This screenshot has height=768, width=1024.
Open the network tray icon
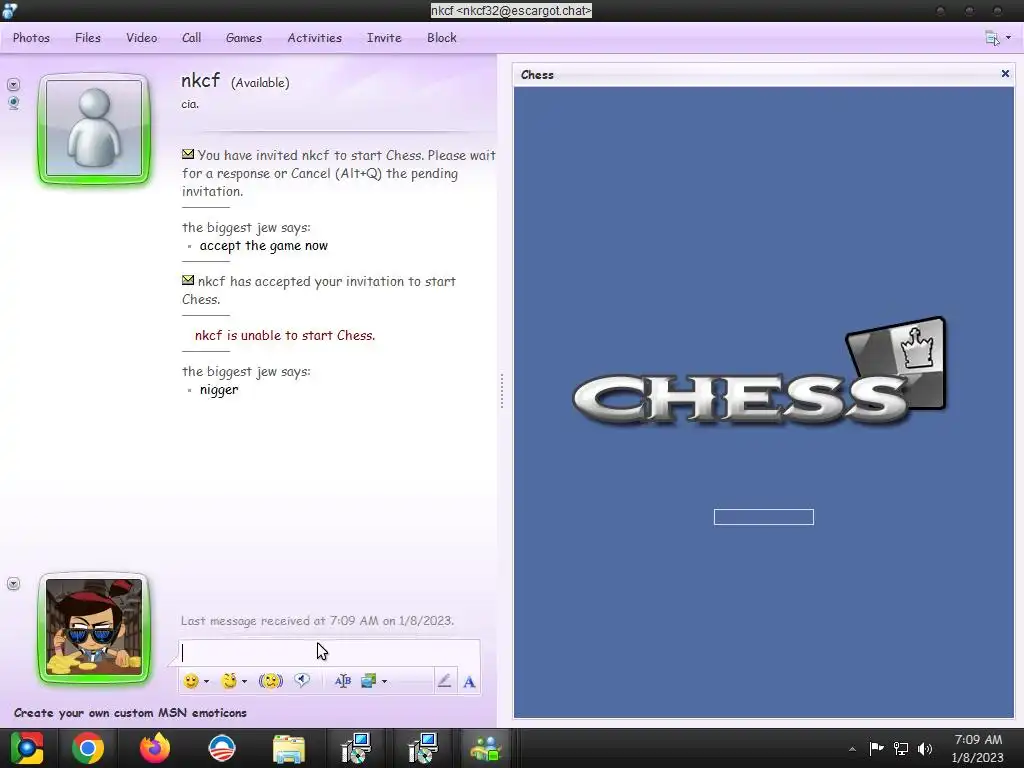coord(901,748)
